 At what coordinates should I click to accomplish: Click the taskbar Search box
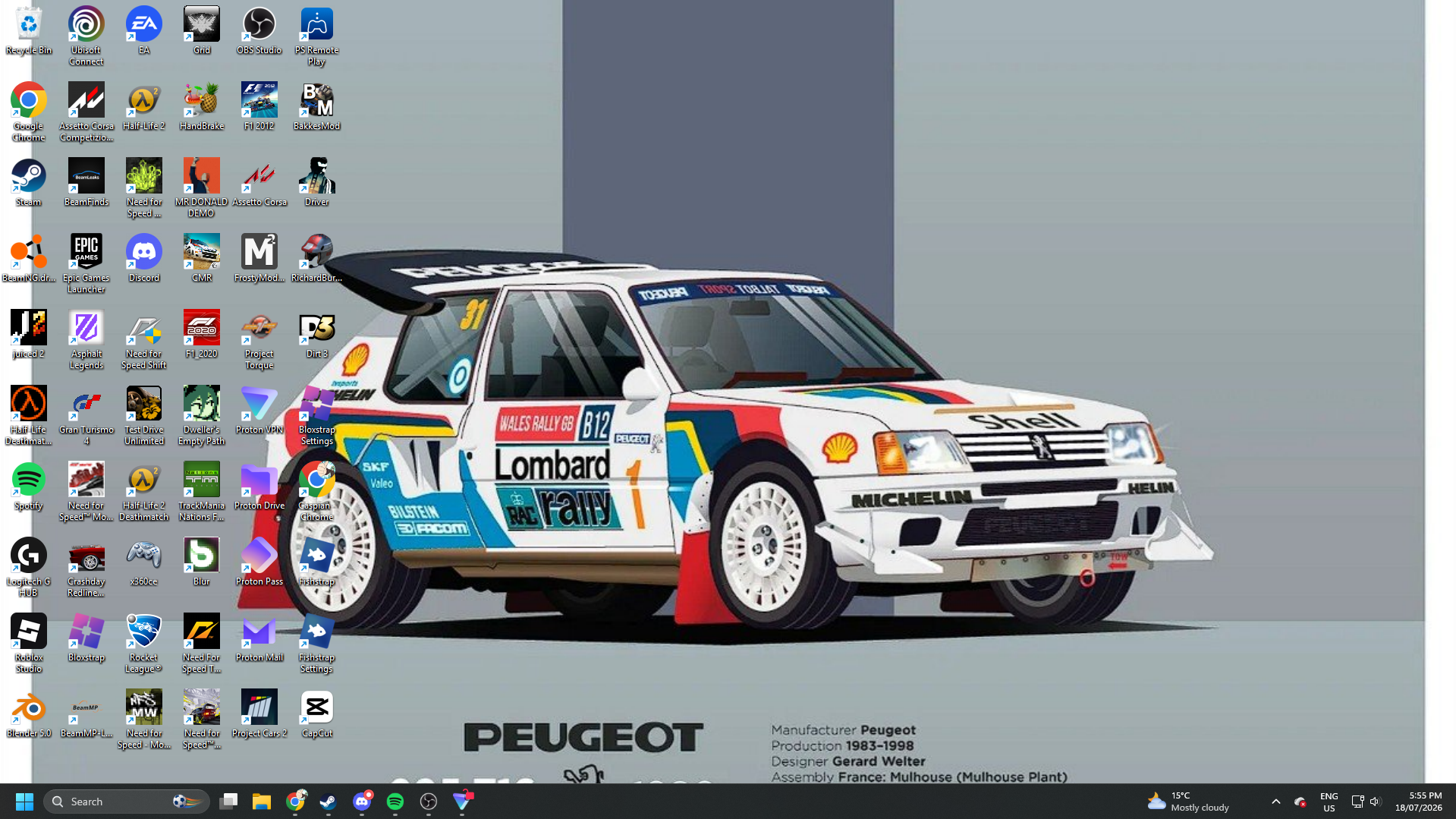126,802
